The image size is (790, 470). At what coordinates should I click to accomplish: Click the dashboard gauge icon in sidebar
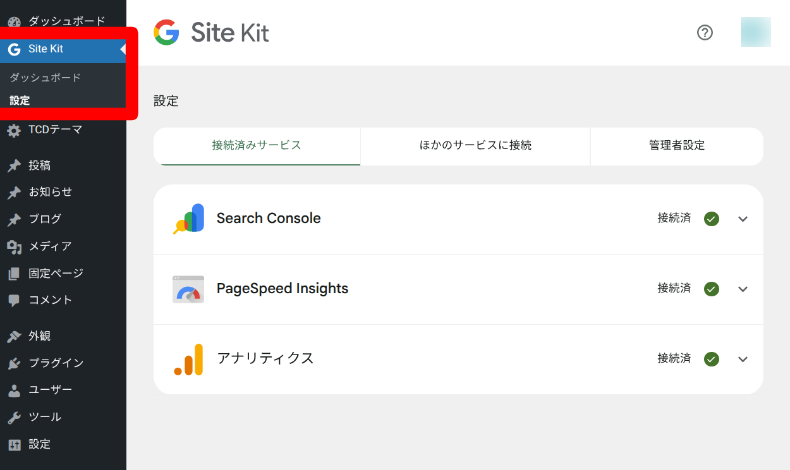(14, 22)
